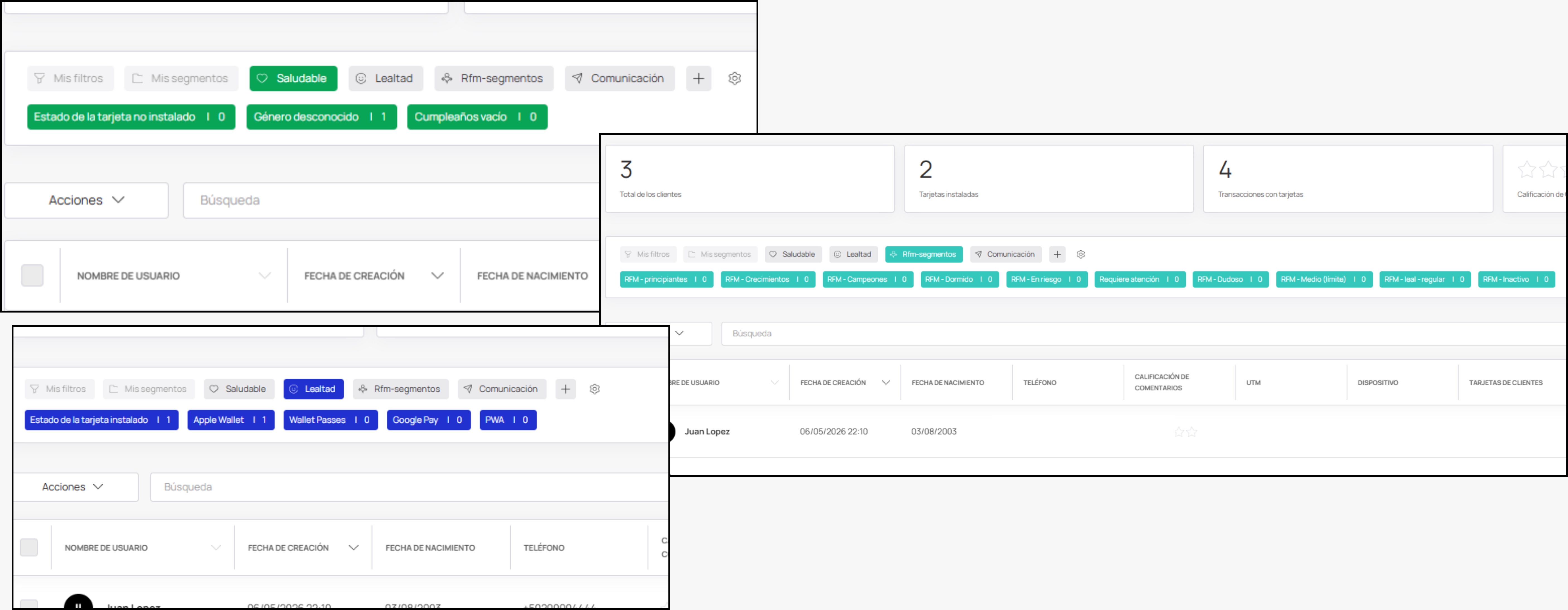The height and width of the screenshot is (610, 1568).
Task: Toggle select-all checkbox in bottom-left table header
Action: [x=29, y=547]
